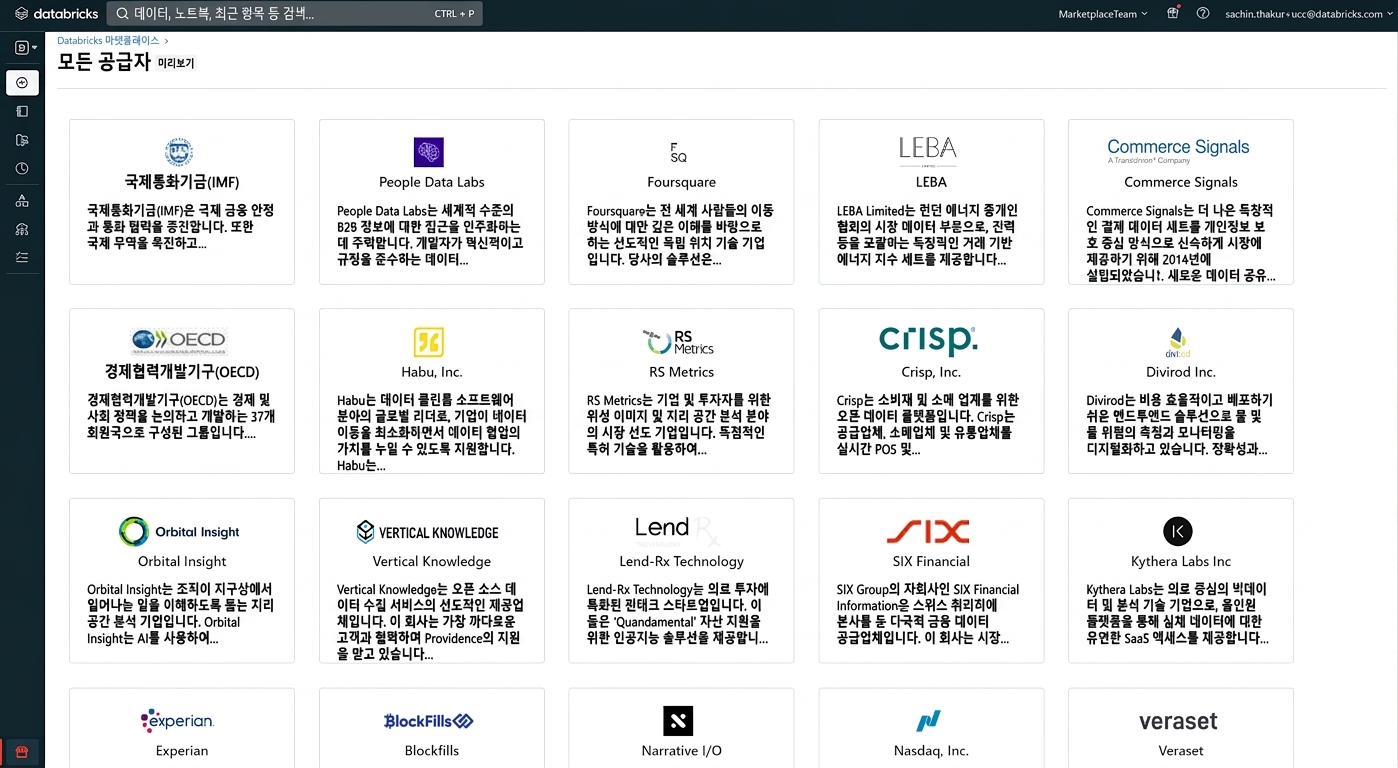
Task: Open the Lend-Rx Technology provider title
Action: (x=682, y=561)
